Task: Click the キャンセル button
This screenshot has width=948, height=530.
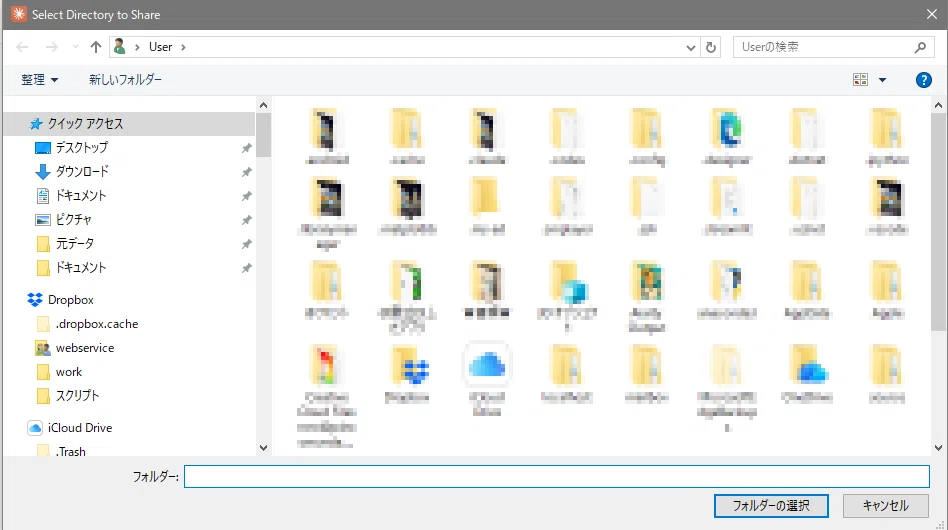Action: point(885,506)
